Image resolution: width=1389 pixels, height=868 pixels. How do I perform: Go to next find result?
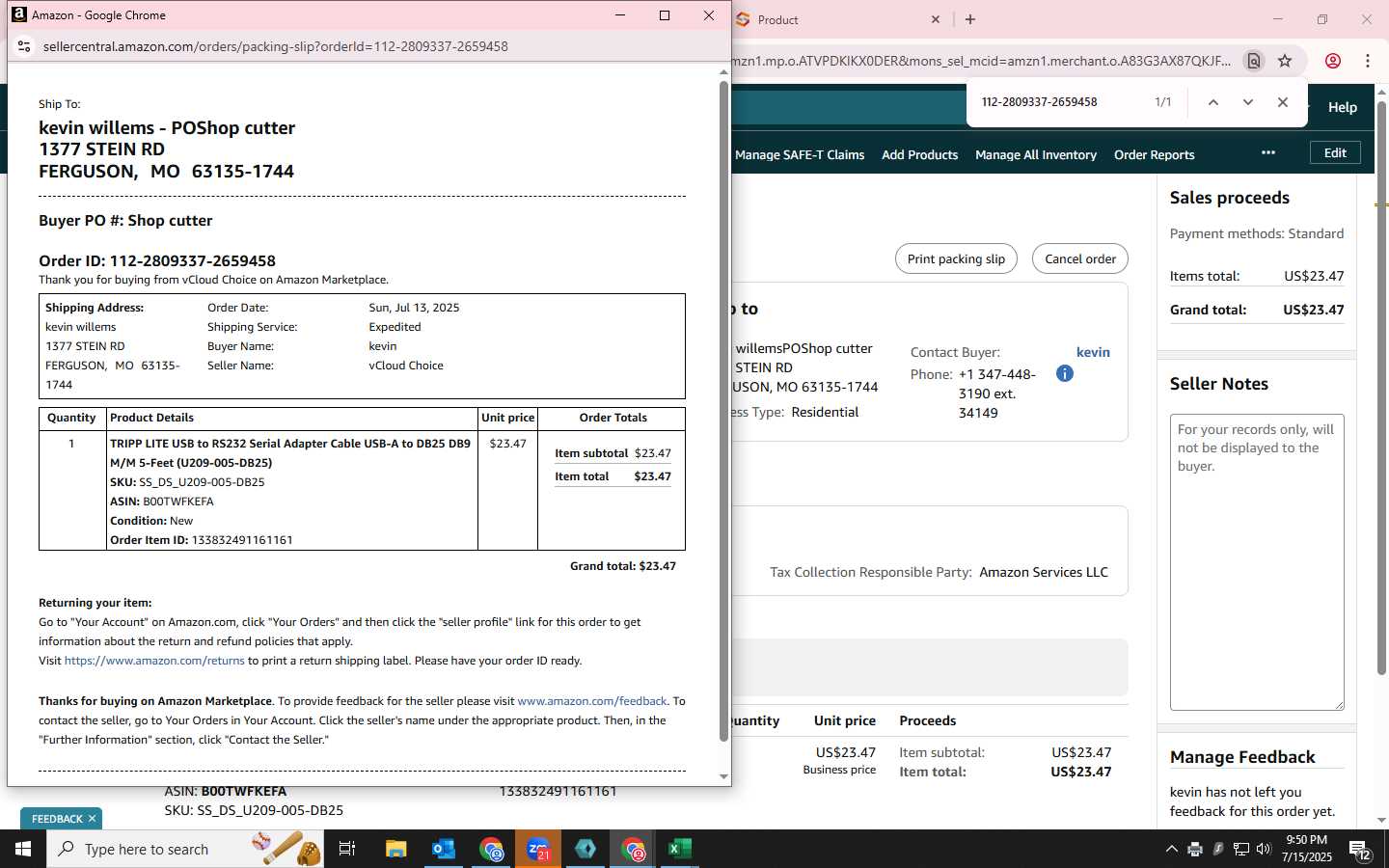(1248, 102)
